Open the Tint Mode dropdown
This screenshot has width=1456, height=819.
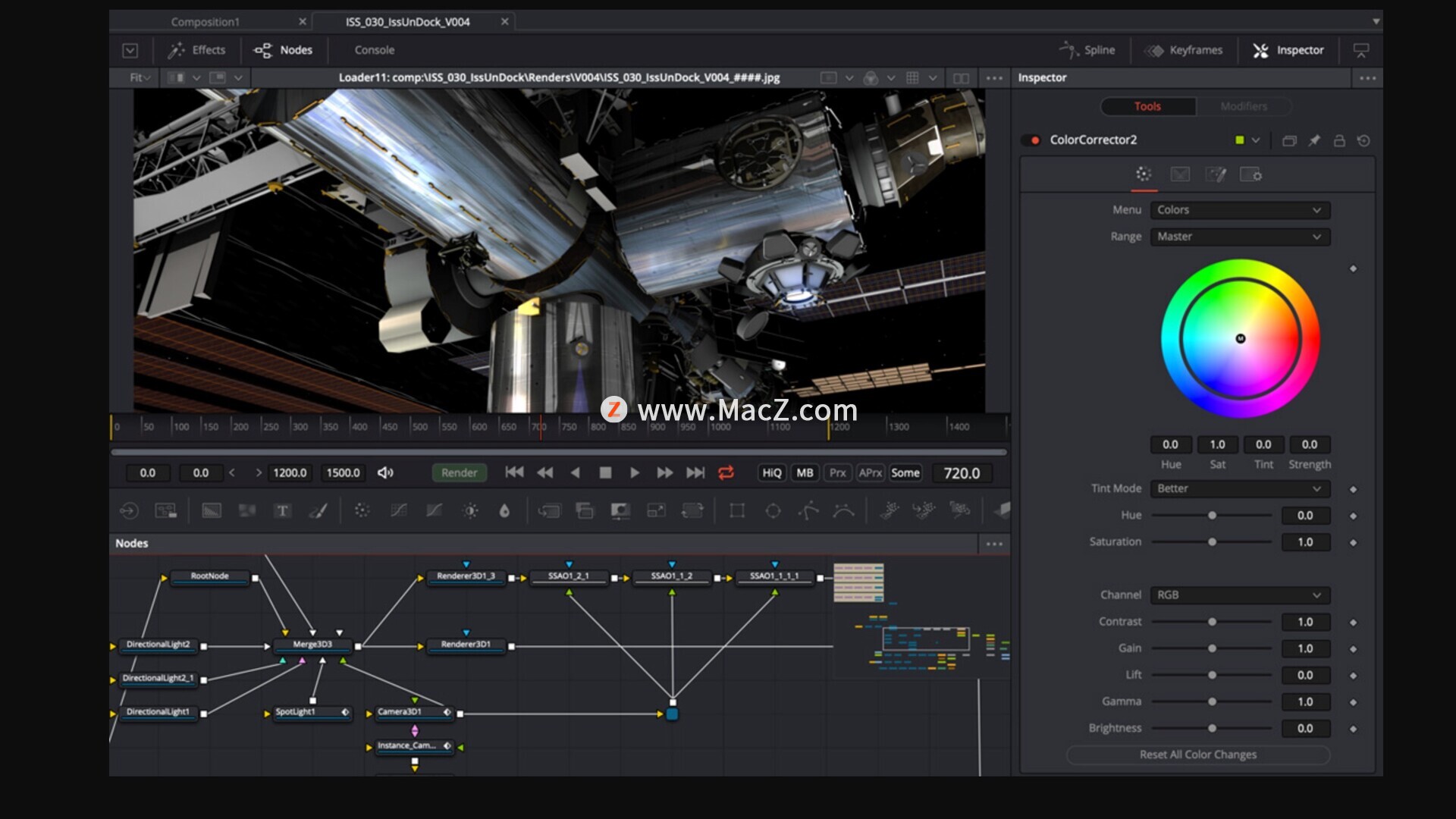tap(1239, 488)
